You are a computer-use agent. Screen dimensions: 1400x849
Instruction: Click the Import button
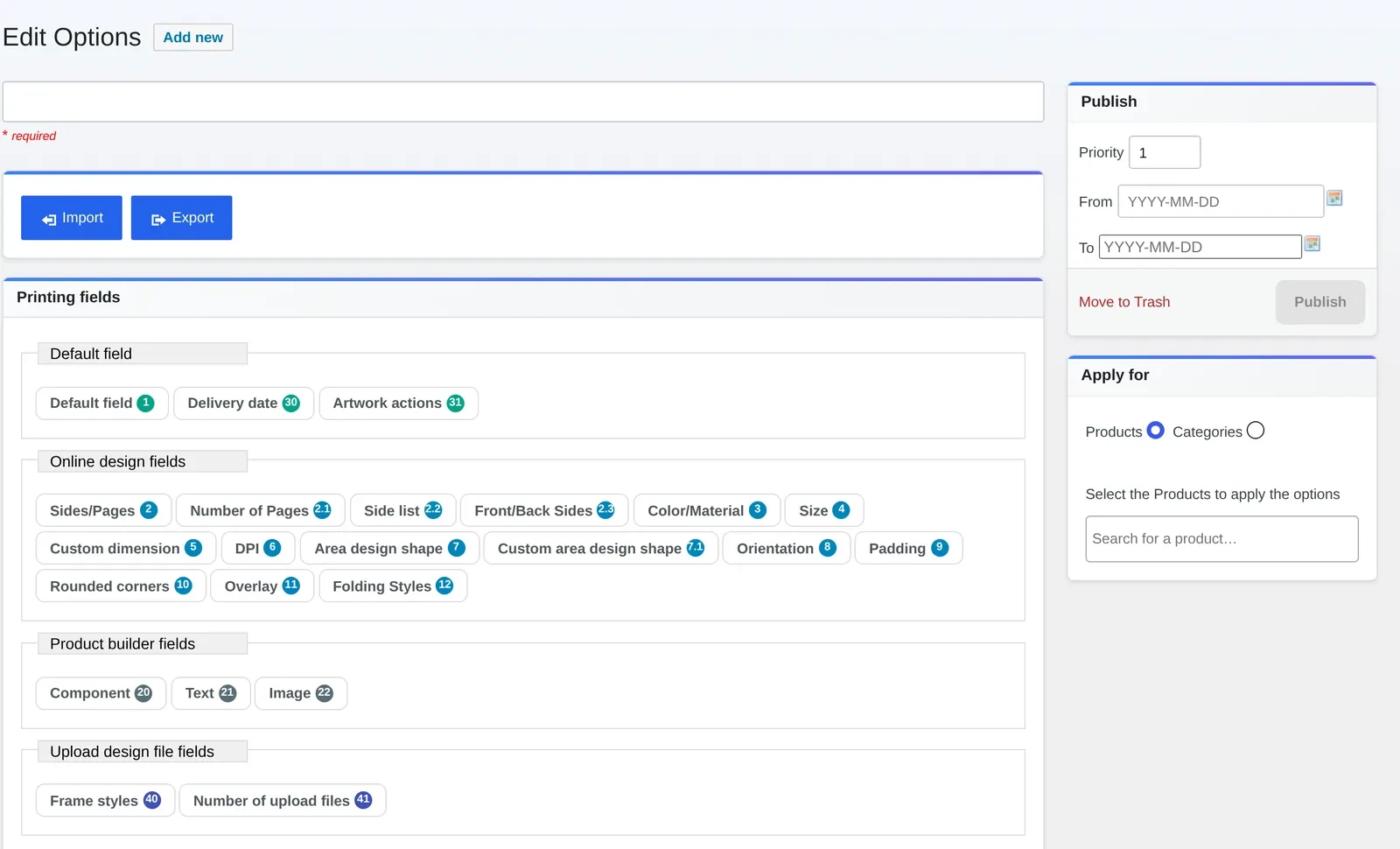point(72,218)
